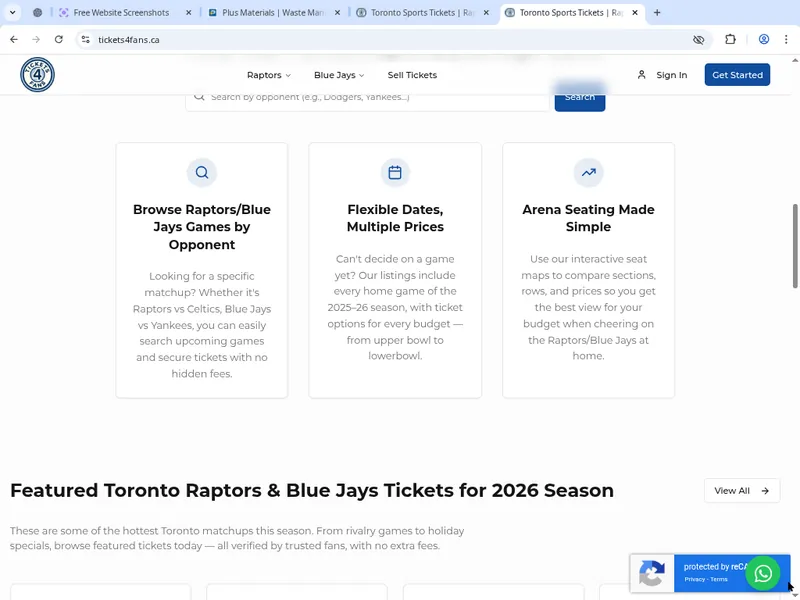Switch to Plus Materials Waste Management tab
Image resolution: width=800 pixels, height=600 pixels.
point(273,13)
